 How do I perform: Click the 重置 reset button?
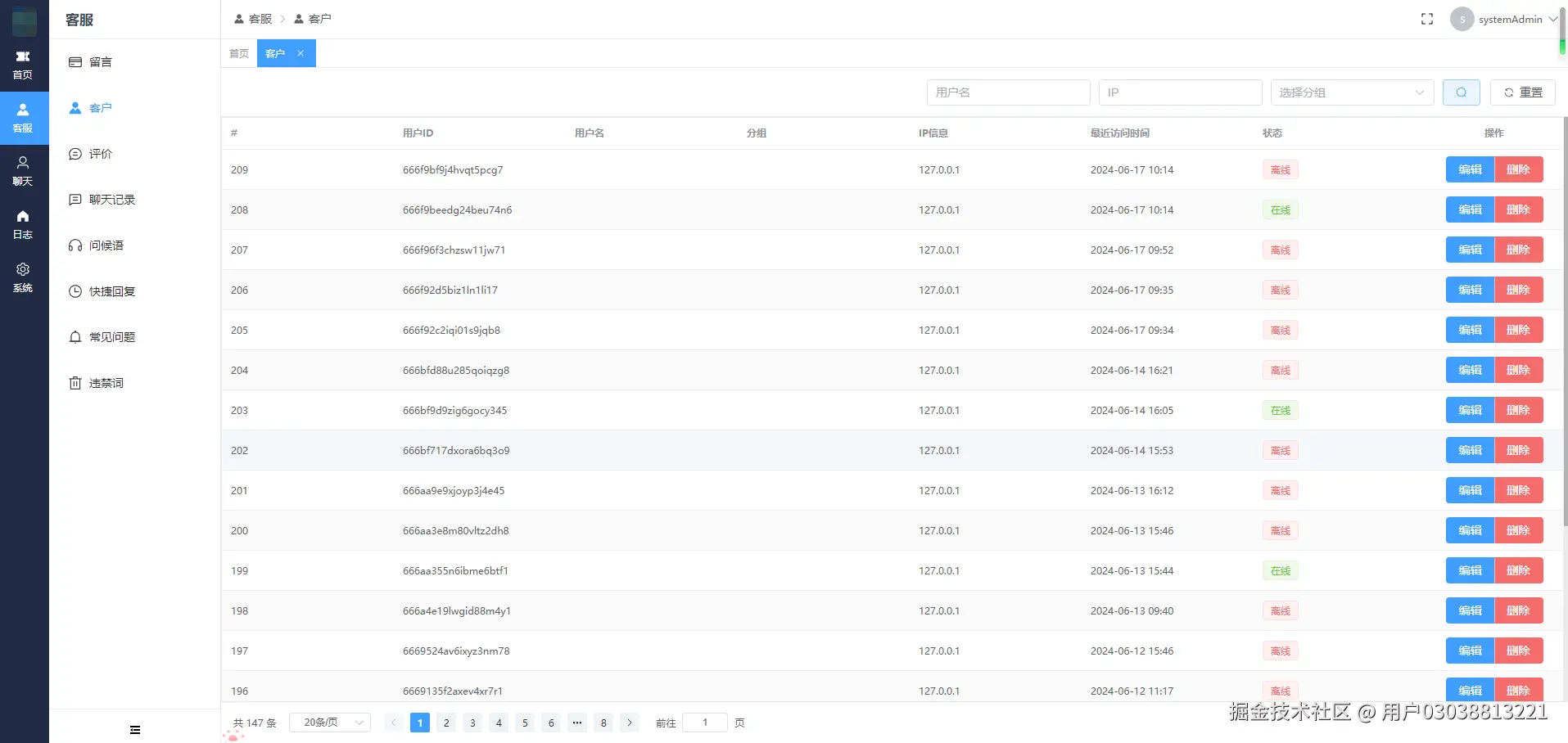[1522, 92]
